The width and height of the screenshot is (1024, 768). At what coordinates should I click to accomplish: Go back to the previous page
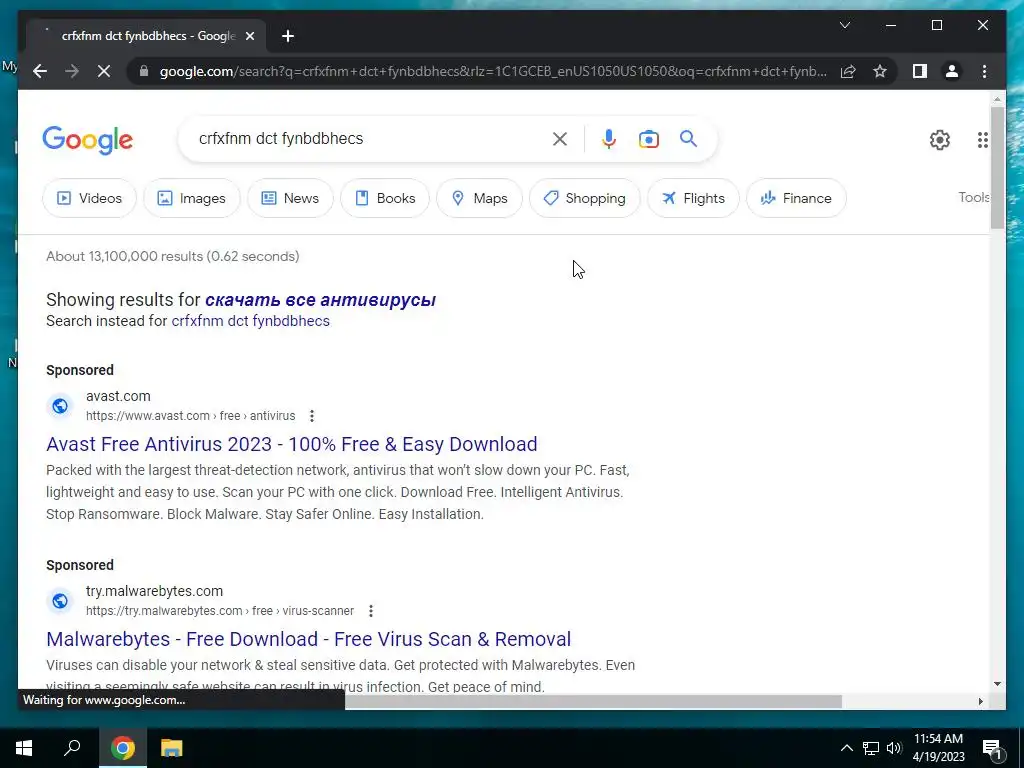[40, 71]
